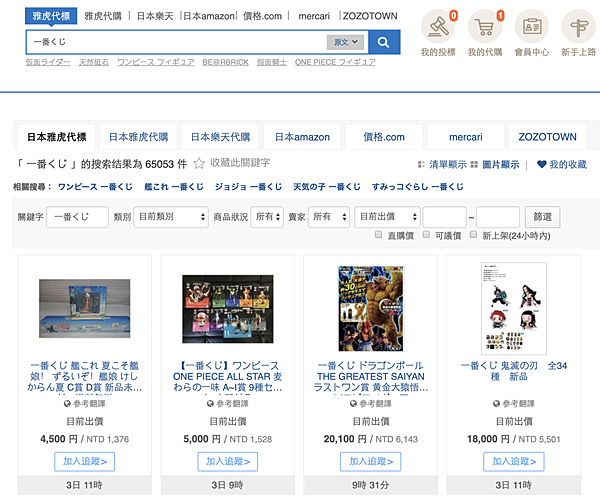Click top mercari link
600x502 pixels.
pyautogui.click(x=314, y=16)
